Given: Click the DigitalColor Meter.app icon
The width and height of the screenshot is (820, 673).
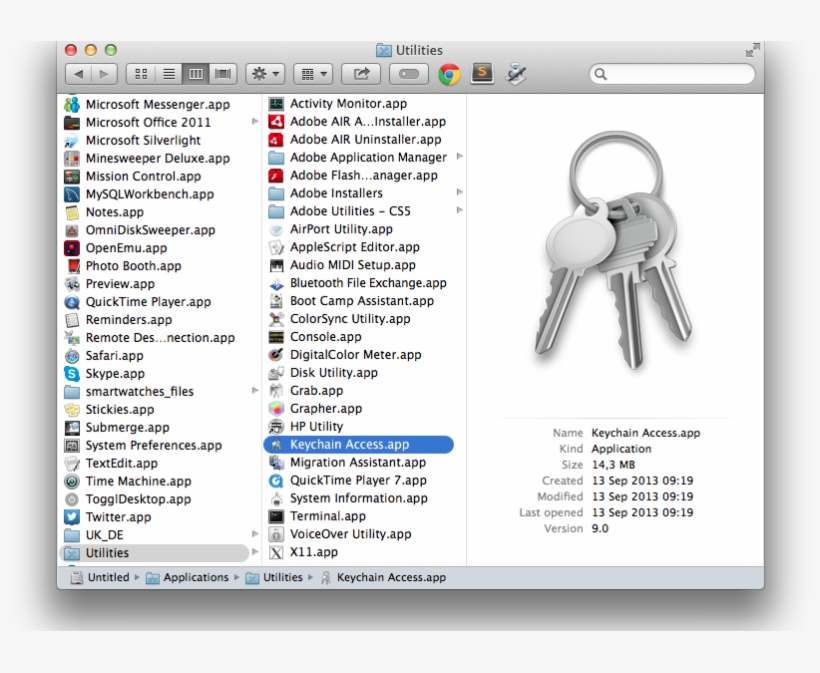Looking at the screenshot, I should pyautogui.click(x=276, y=355).
